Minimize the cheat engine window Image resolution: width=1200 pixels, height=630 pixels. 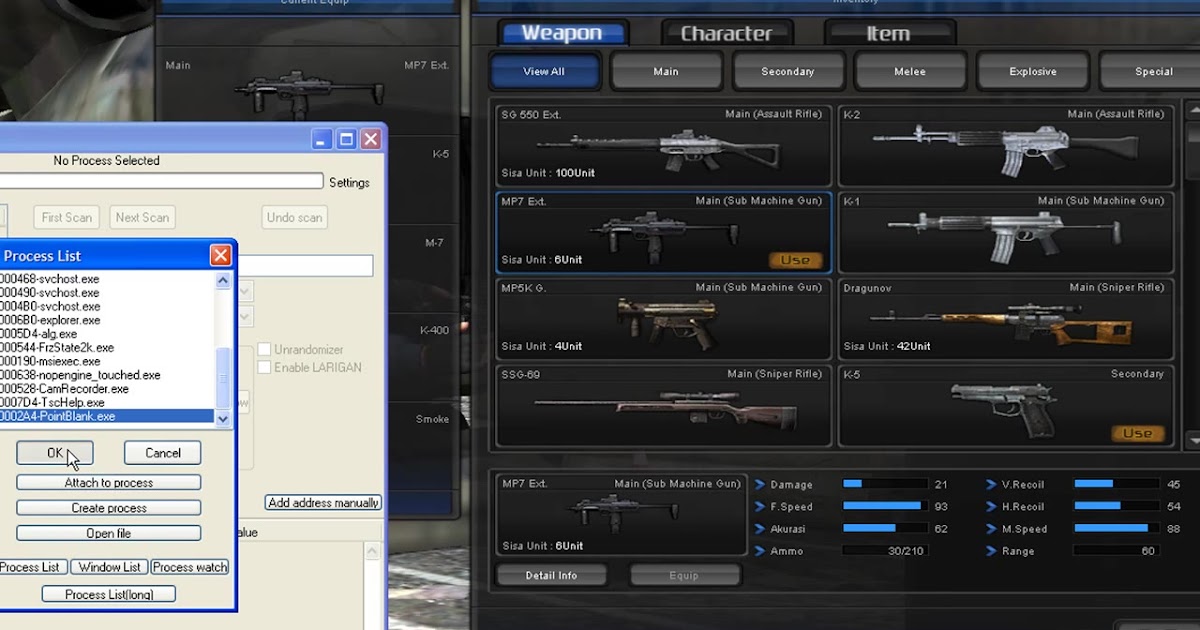pos(322,139)
